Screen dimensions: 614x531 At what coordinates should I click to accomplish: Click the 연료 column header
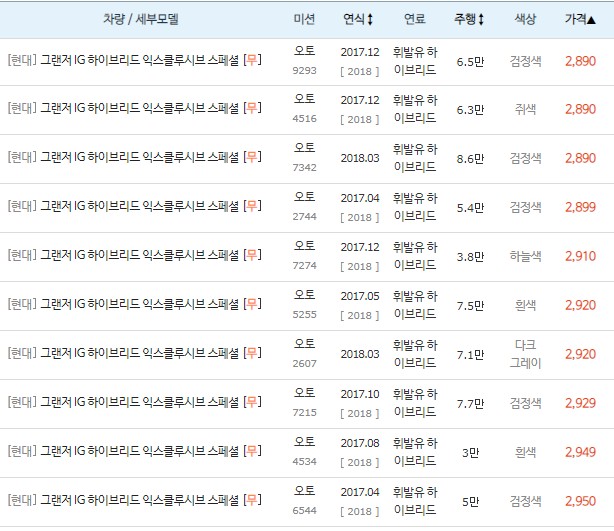(415, 19)
